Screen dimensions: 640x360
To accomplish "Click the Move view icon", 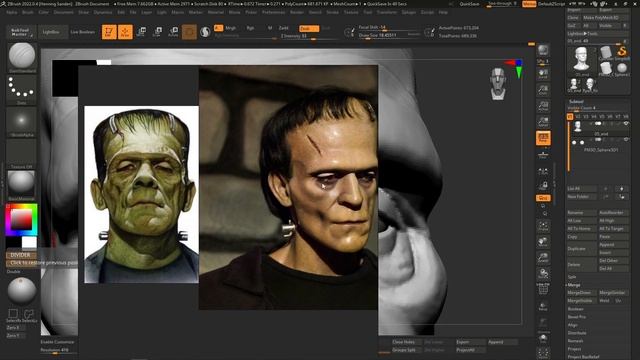I will point(543,242).
